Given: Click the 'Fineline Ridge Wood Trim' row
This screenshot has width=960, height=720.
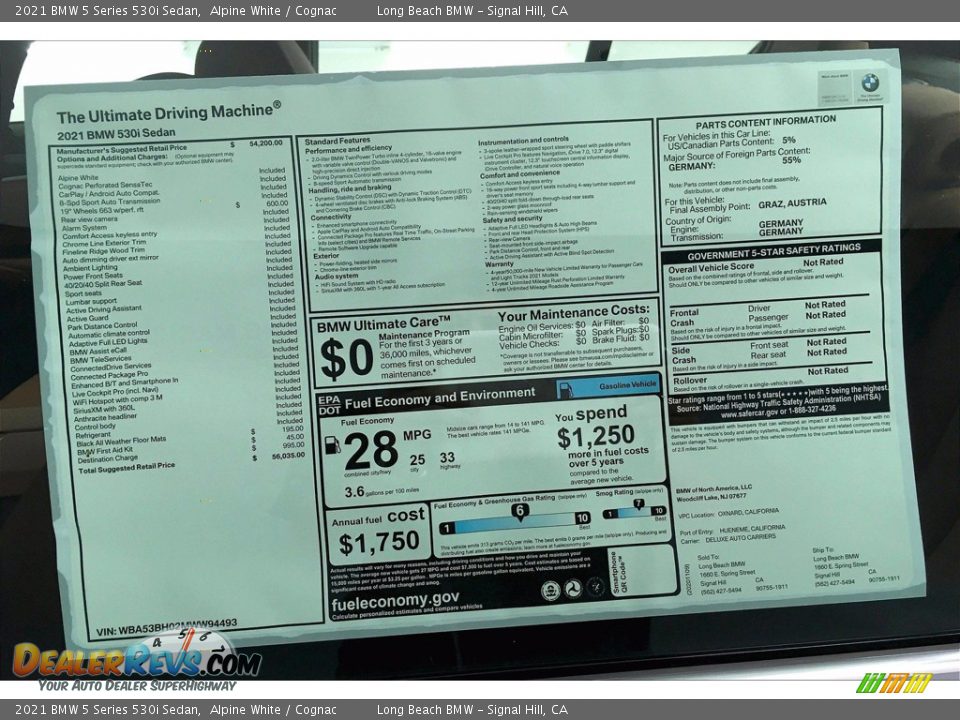Looking at the screenshot, I should pos(103,251).
